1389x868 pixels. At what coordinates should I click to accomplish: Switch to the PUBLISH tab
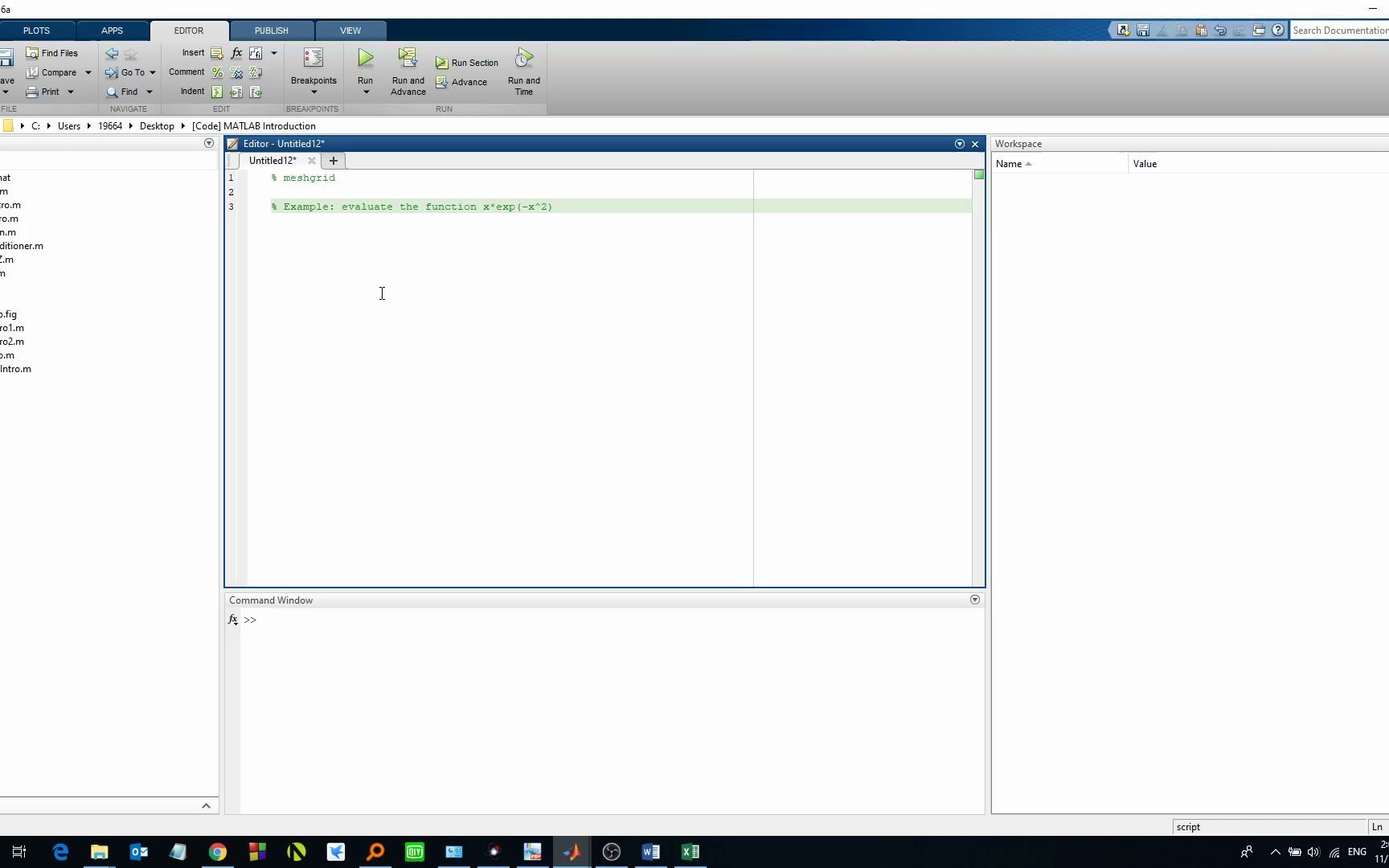point(272,31)
